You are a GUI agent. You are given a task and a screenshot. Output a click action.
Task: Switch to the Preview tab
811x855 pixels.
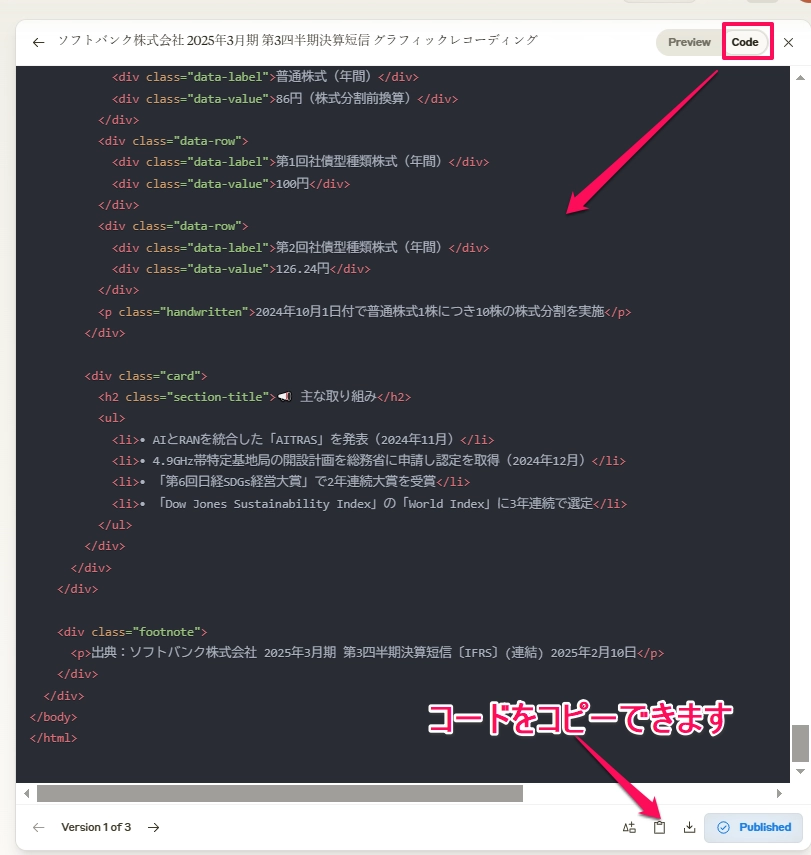pyautogui.click(x=689, y=42)
